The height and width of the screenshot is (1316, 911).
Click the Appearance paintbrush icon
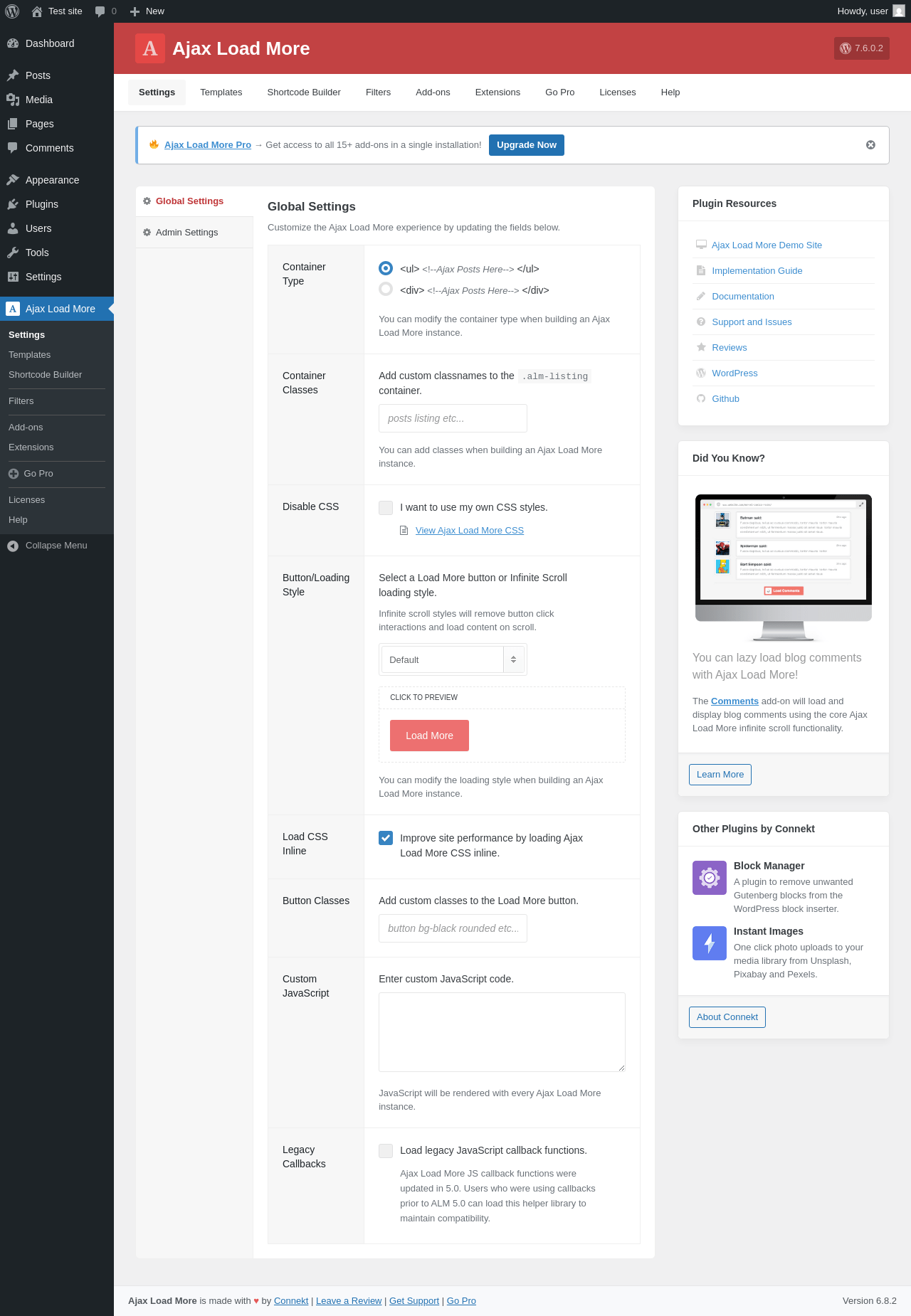[x=13, y=180]
